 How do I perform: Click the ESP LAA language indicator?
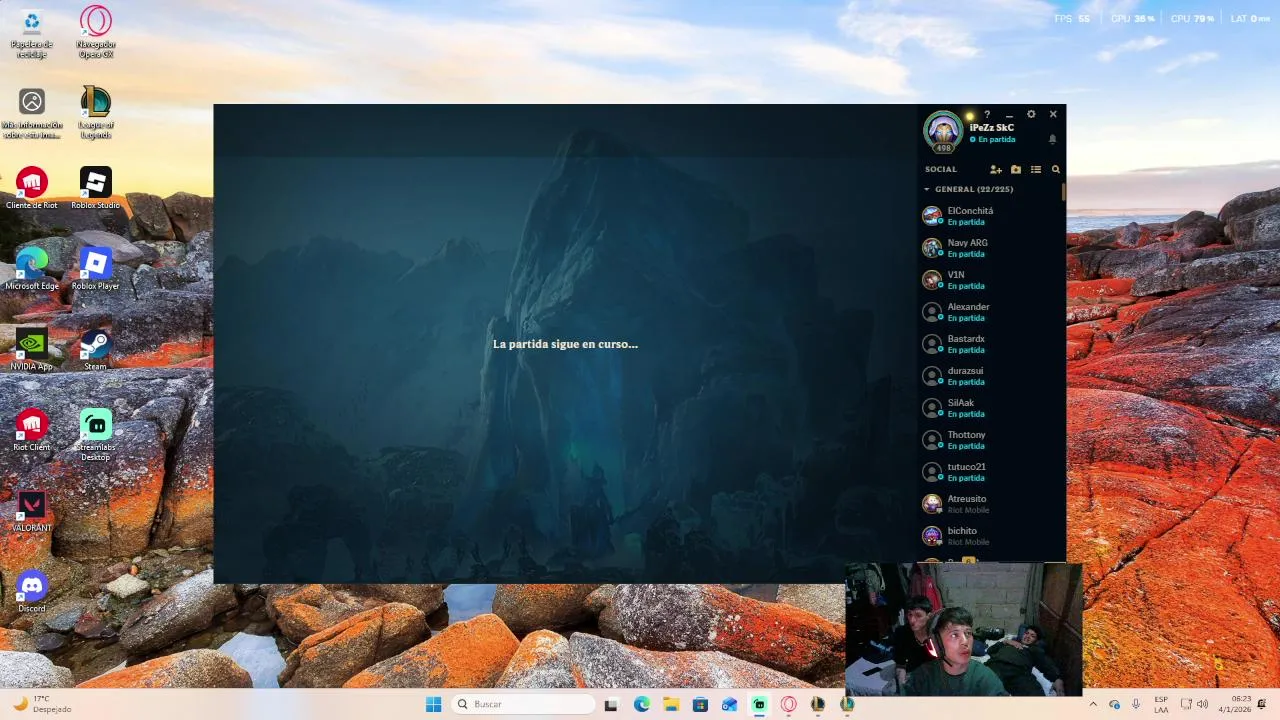tap(1161, 704)
